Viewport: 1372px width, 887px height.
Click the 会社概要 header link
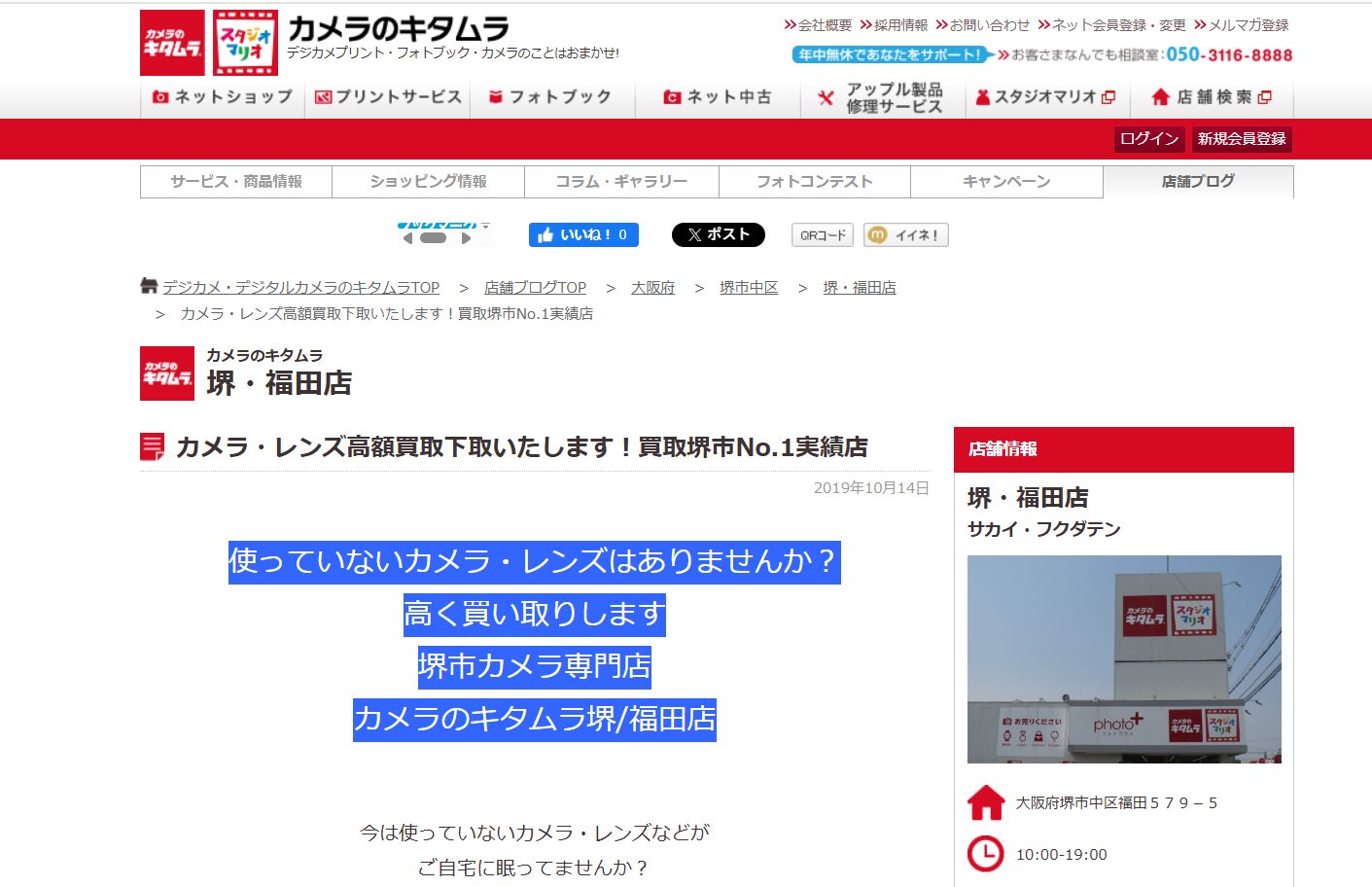click(818, 25)
